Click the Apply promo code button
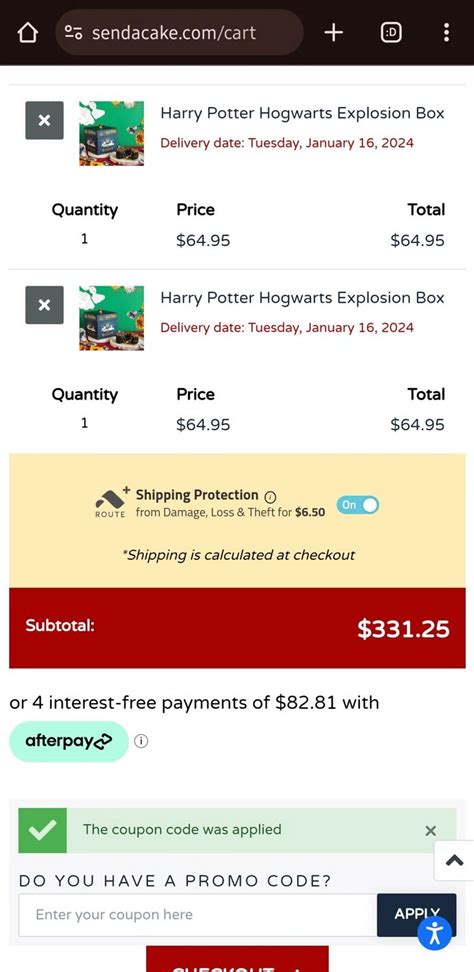The height and width of the screenshot is (972, 474). point(416,915)
